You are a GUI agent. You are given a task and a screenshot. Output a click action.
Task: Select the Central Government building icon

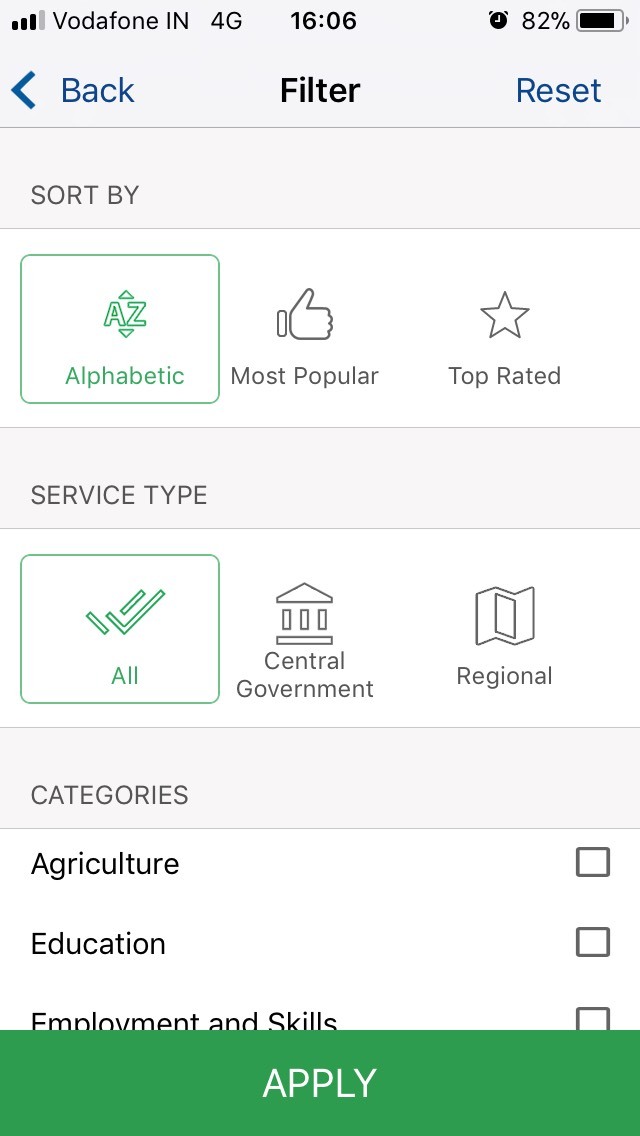pyautogui.click(x=304, y=612)
